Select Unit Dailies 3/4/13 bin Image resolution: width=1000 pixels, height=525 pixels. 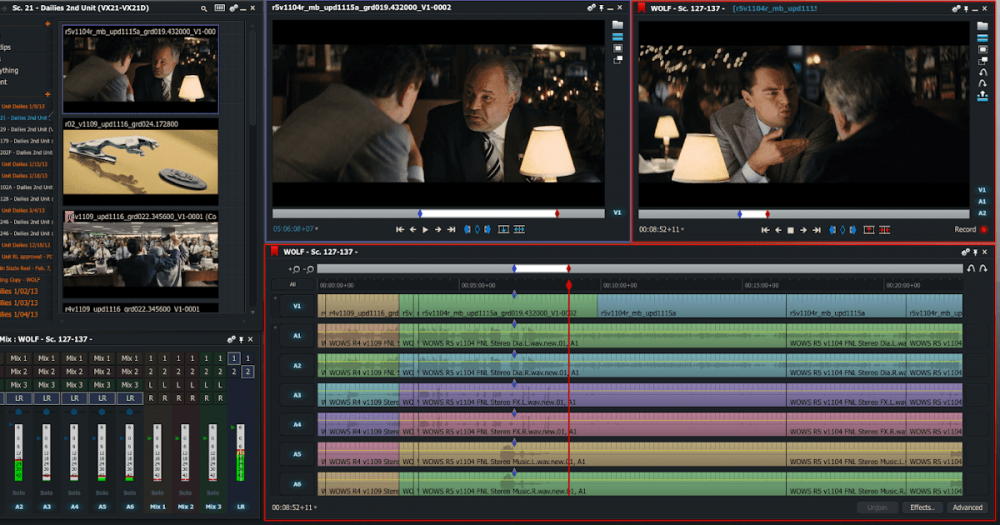coord(23,211)
